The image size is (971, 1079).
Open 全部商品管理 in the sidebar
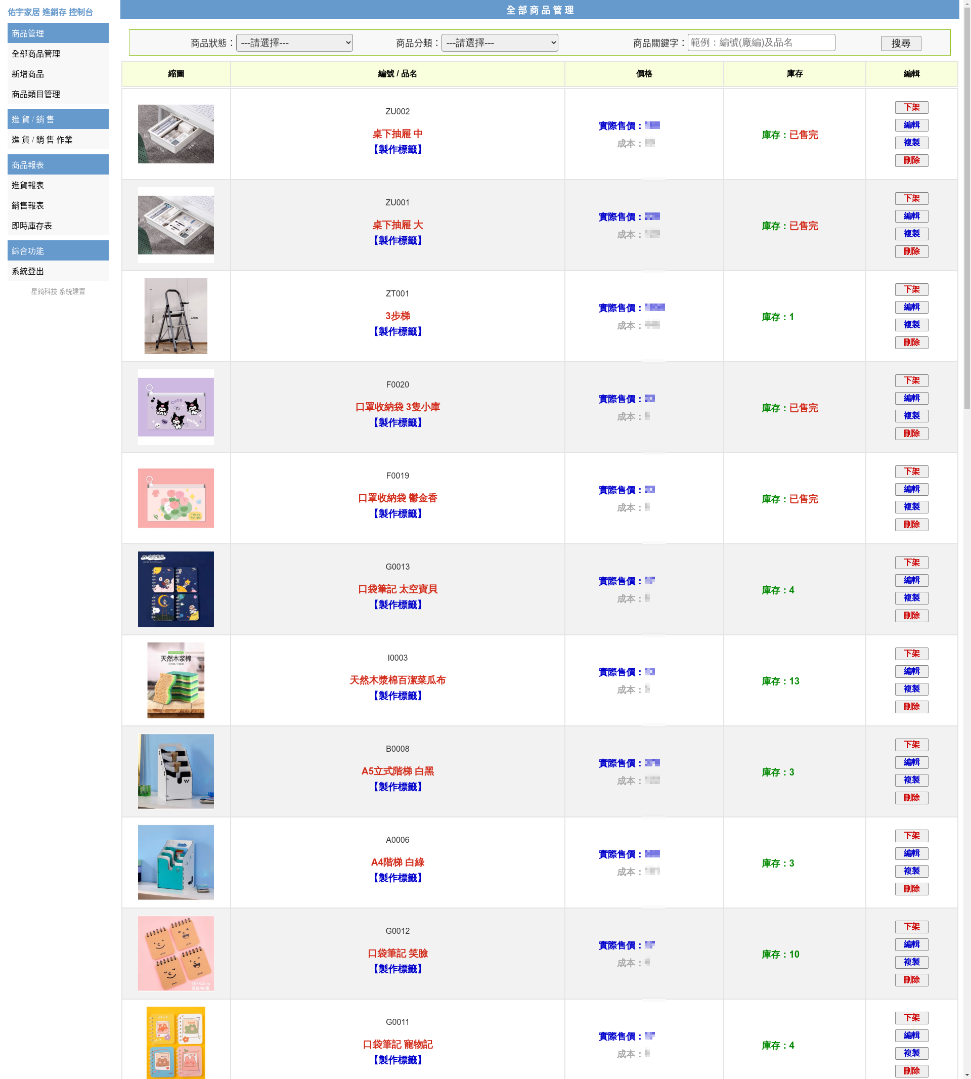coord(36,54)
